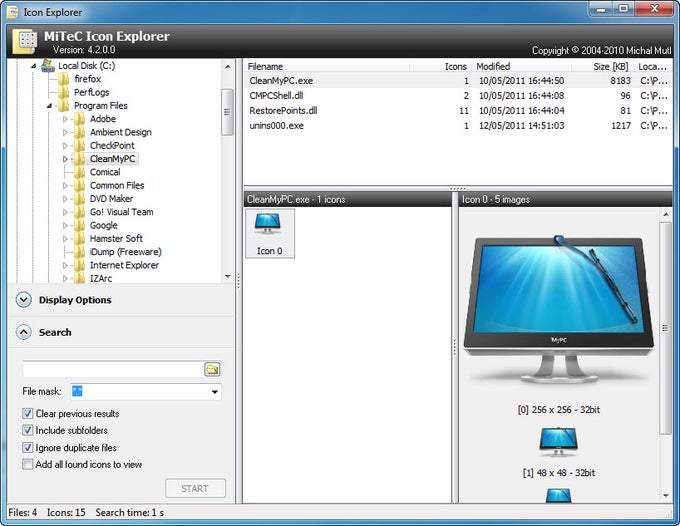Sort by Filename column header
The image size is (680, 526).
click(x=327, y=66)
